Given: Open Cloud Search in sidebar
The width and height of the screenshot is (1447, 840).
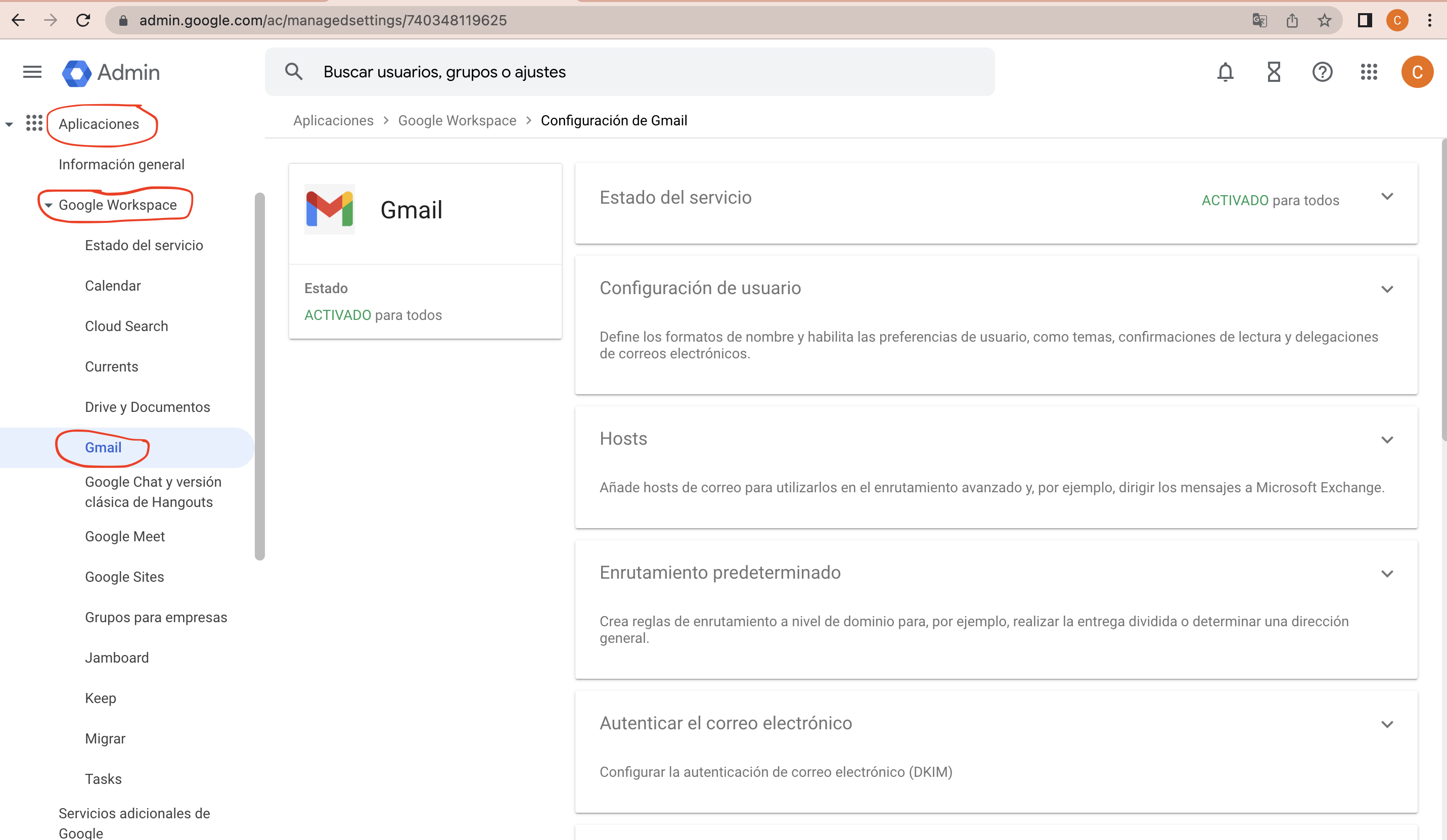Looking at the screenshot, I should [127, 326].
